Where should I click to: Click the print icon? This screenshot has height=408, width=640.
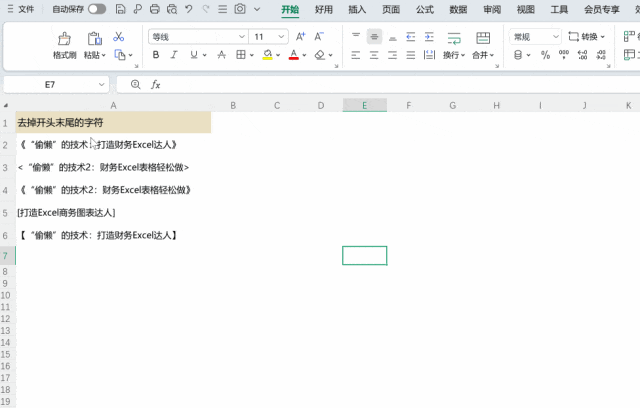point(154,9)
